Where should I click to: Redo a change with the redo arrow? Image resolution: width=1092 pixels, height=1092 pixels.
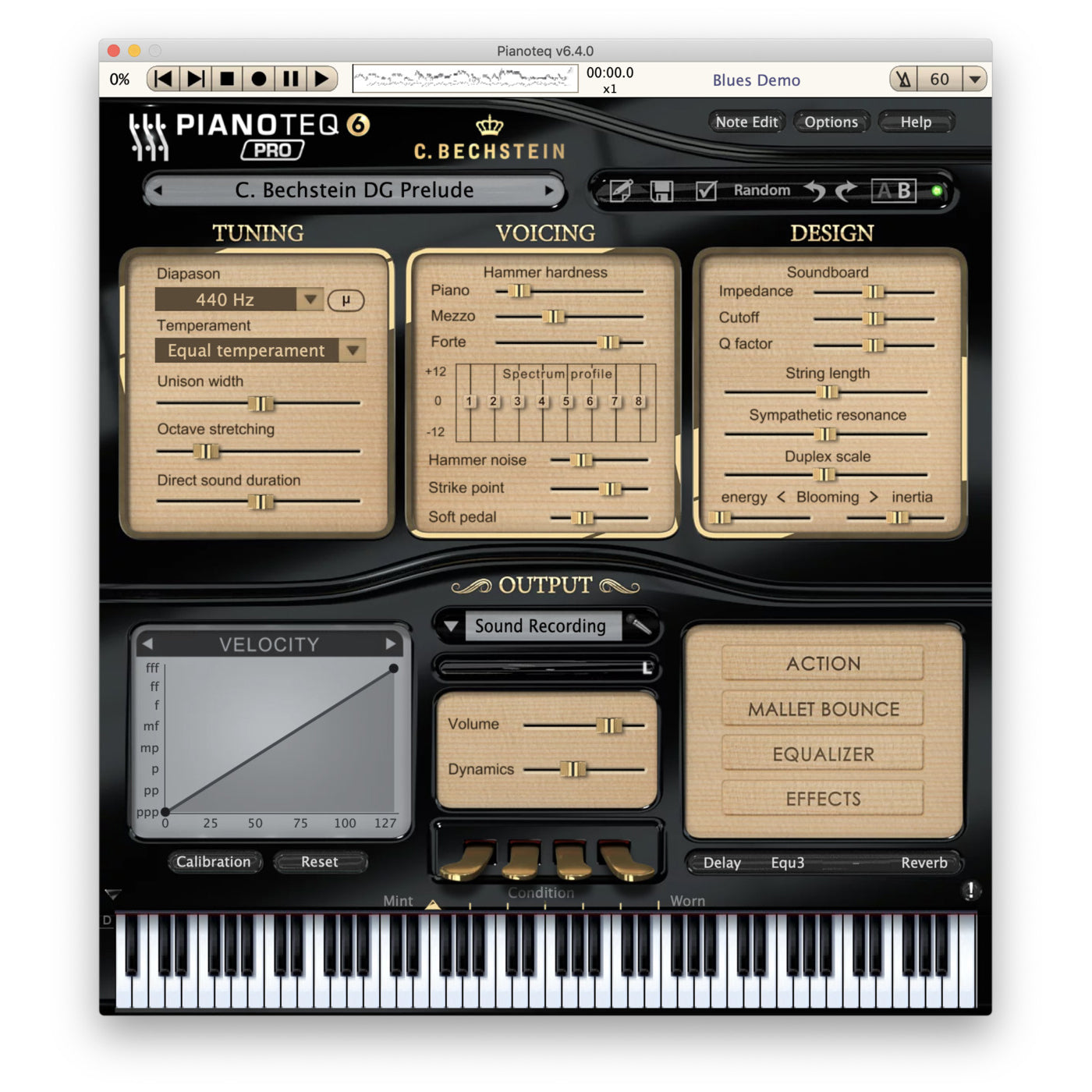coord(845,191)
